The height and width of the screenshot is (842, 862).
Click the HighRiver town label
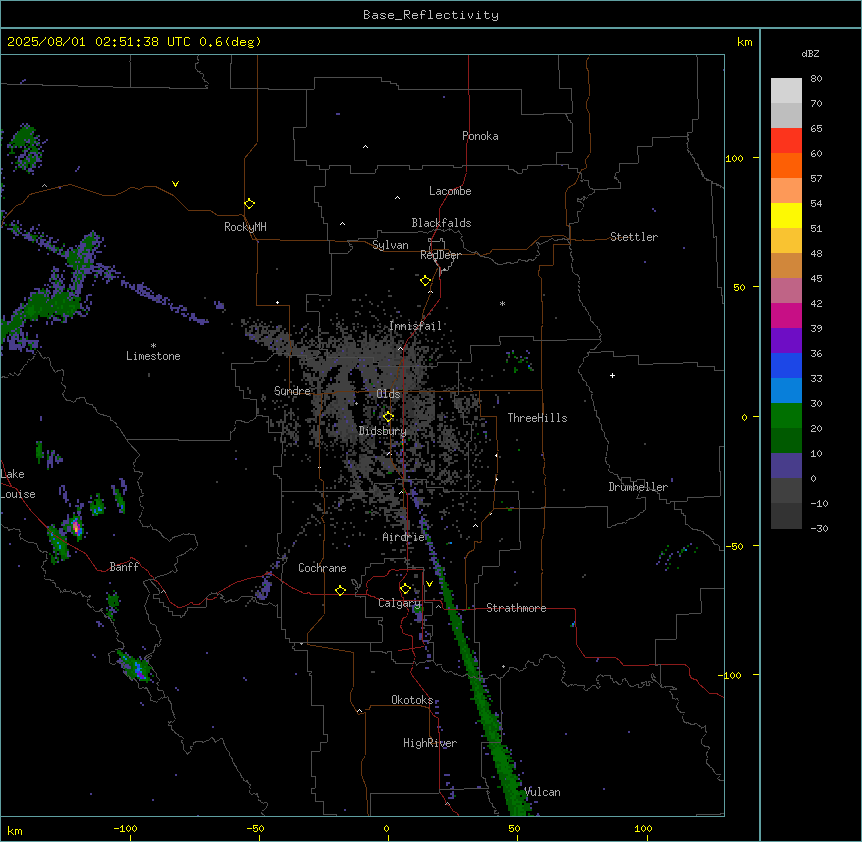coord(430,743)
